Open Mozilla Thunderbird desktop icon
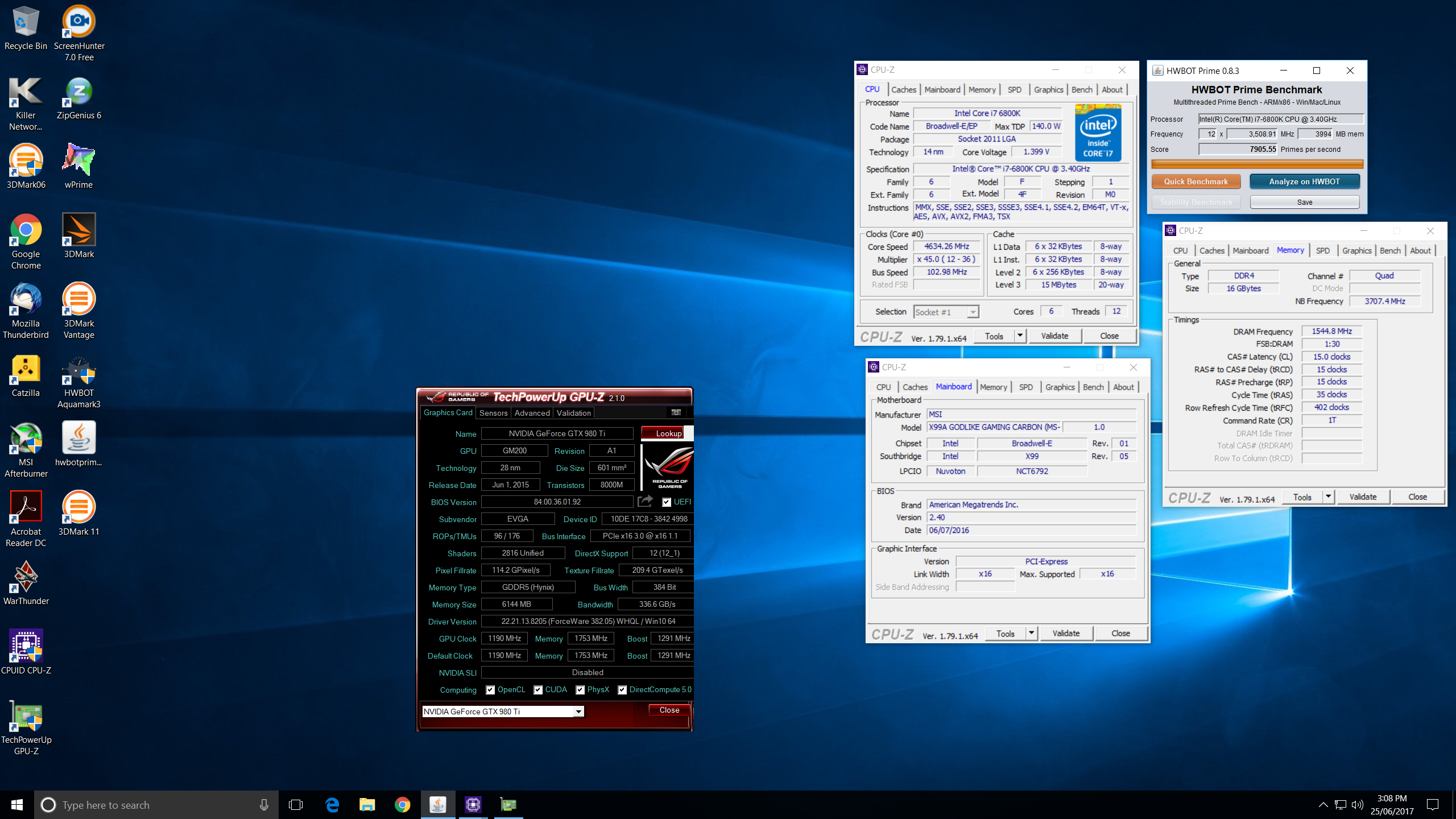Screen dimensions: 1456x819 pos(26,312)
